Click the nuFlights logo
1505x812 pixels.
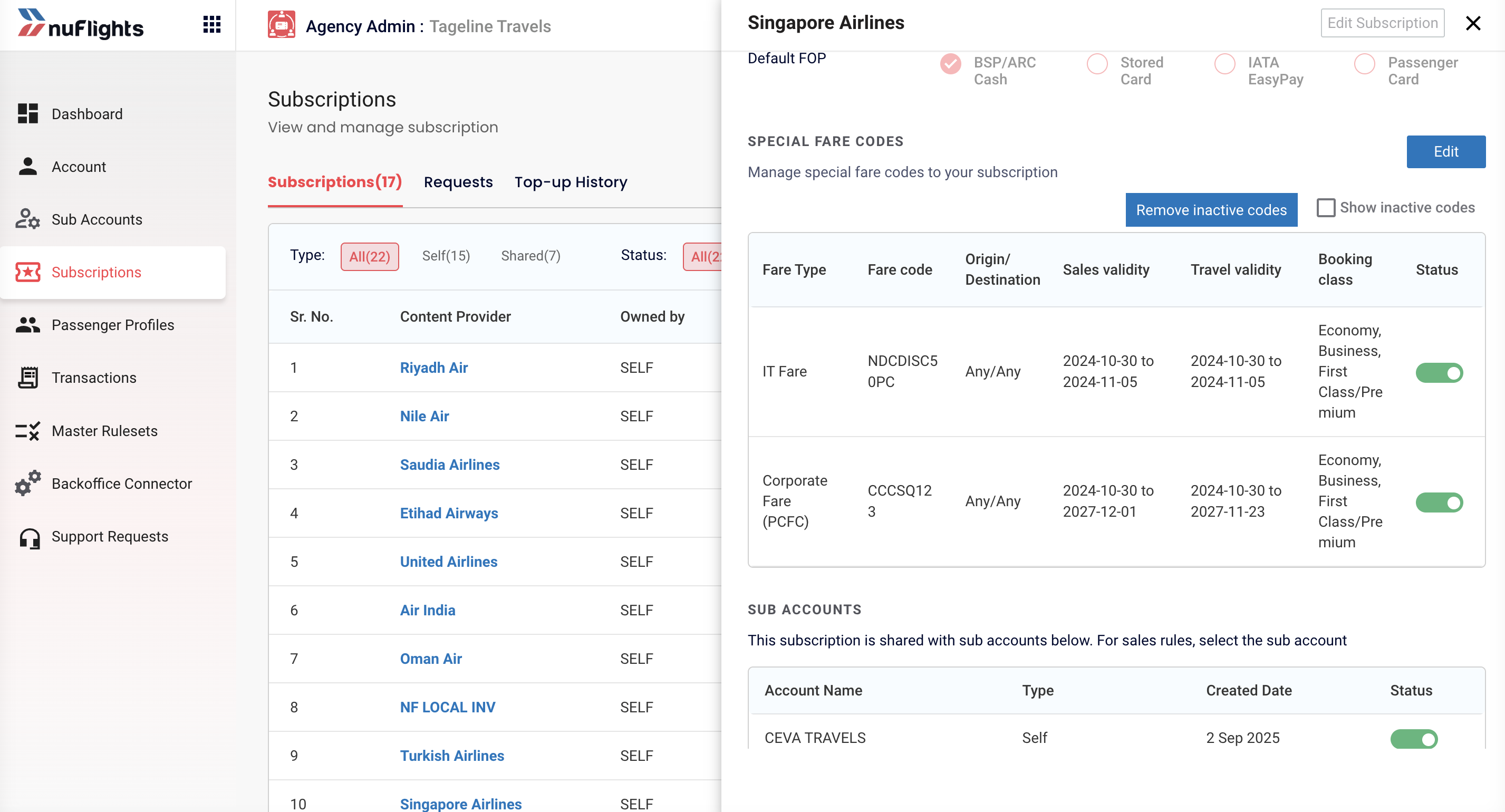[80, 25]
